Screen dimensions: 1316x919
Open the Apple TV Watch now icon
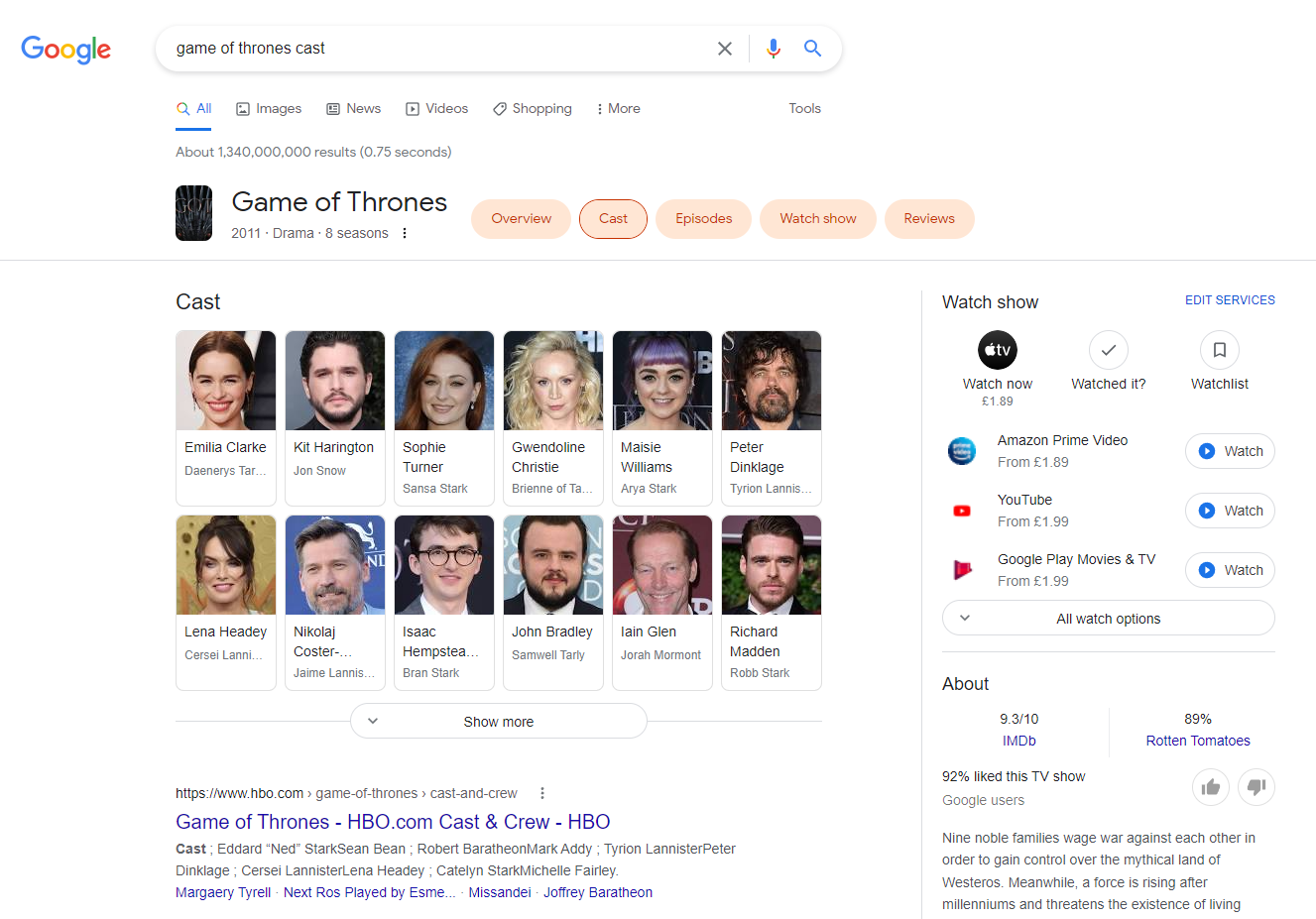click(x=997, y=350)
